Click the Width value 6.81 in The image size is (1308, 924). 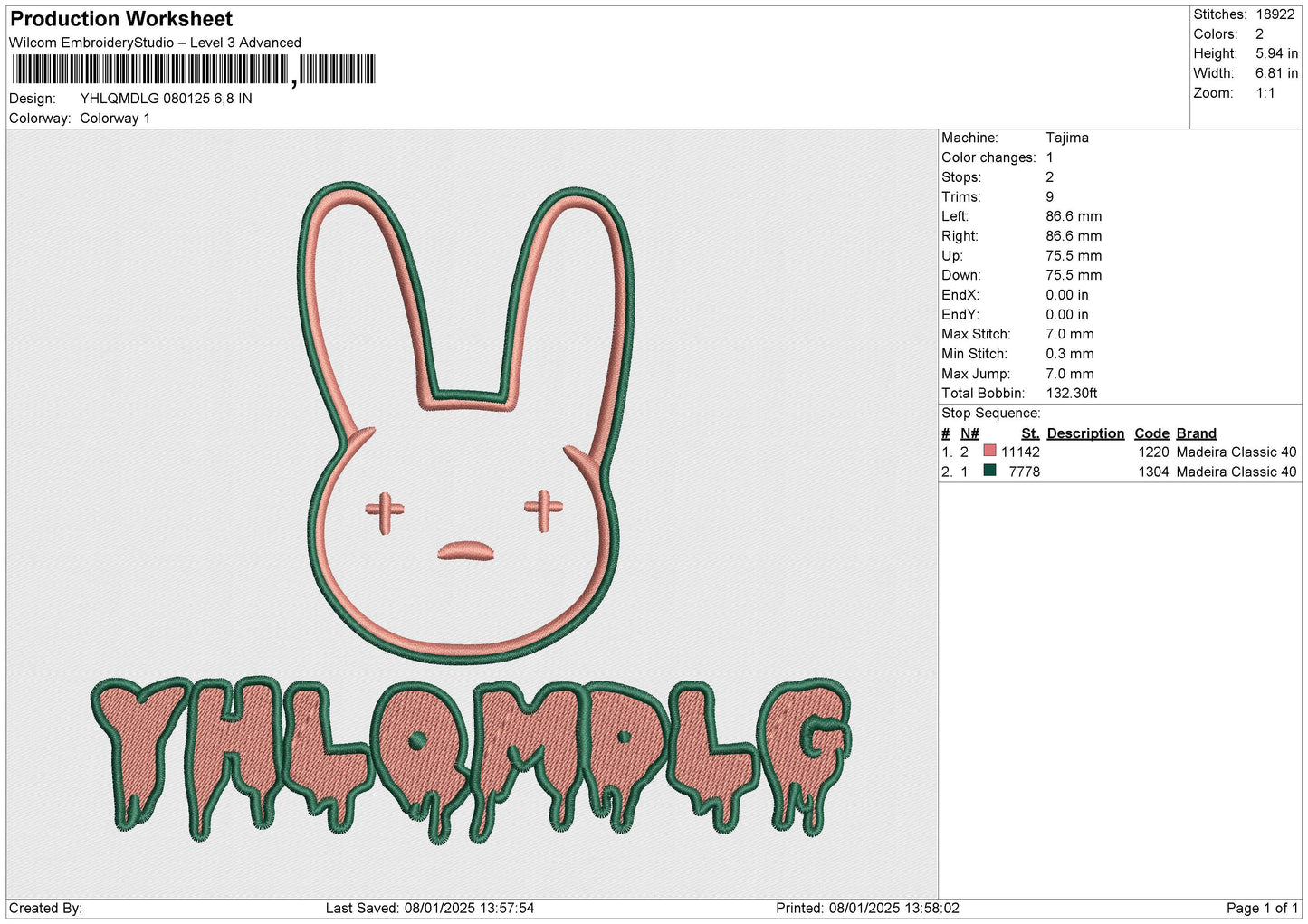1276,73
